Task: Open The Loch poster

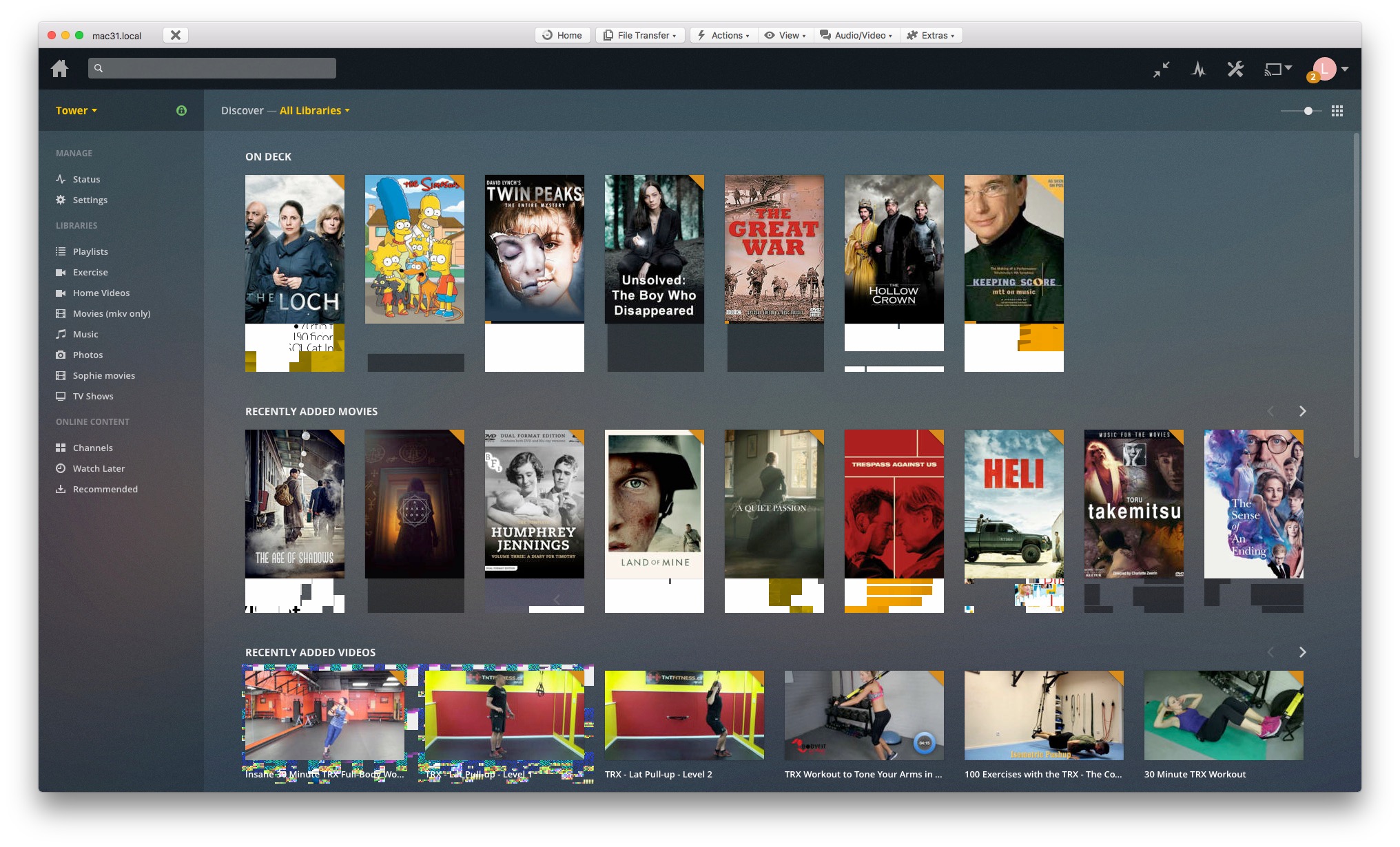Action: [295, 249]
